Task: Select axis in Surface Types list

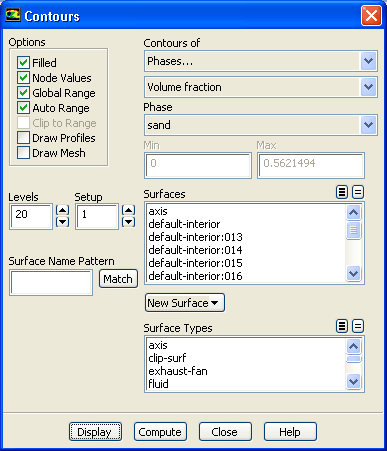Action: point(246,345)
